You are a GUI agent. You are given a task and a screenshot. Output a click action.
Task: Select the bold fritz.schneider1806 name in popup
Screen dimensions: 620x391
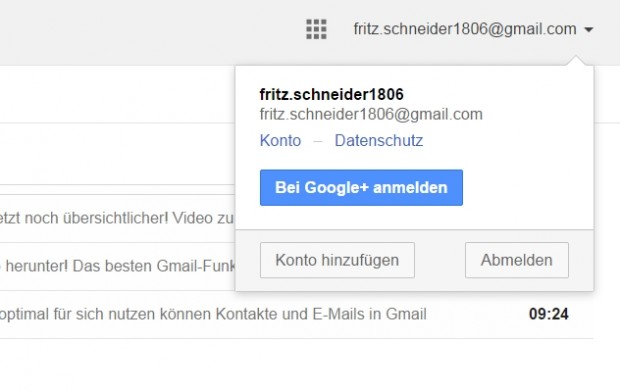[x=331, y=94]
